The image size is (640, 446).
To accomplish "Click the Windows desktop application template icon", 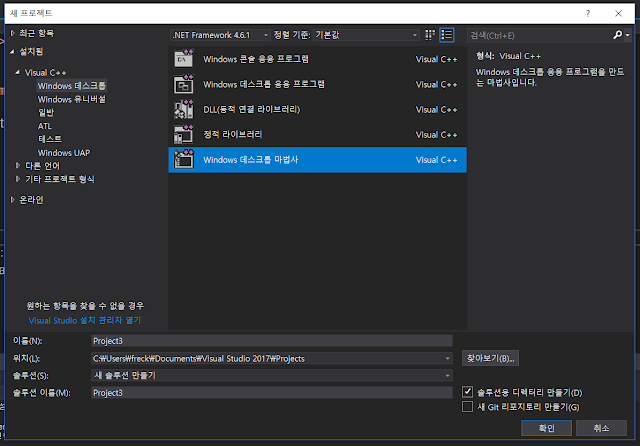I will click(184, 84).
